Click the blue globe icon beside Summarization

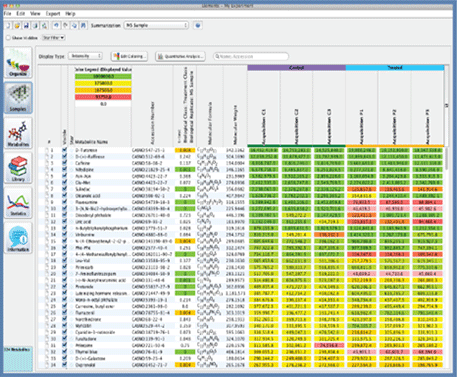[198, 25]
